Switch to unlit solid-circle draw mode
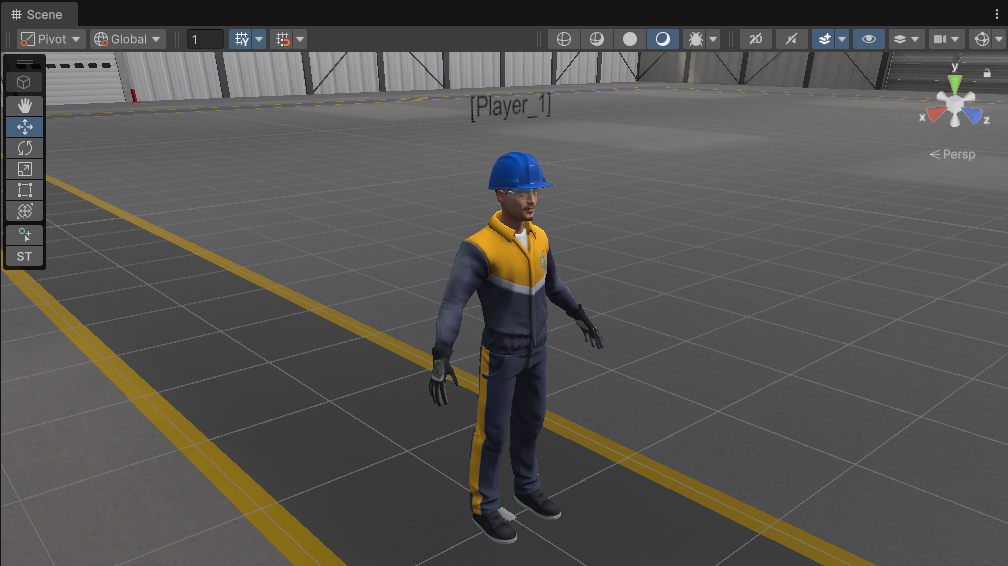 (x=630, y=39)
